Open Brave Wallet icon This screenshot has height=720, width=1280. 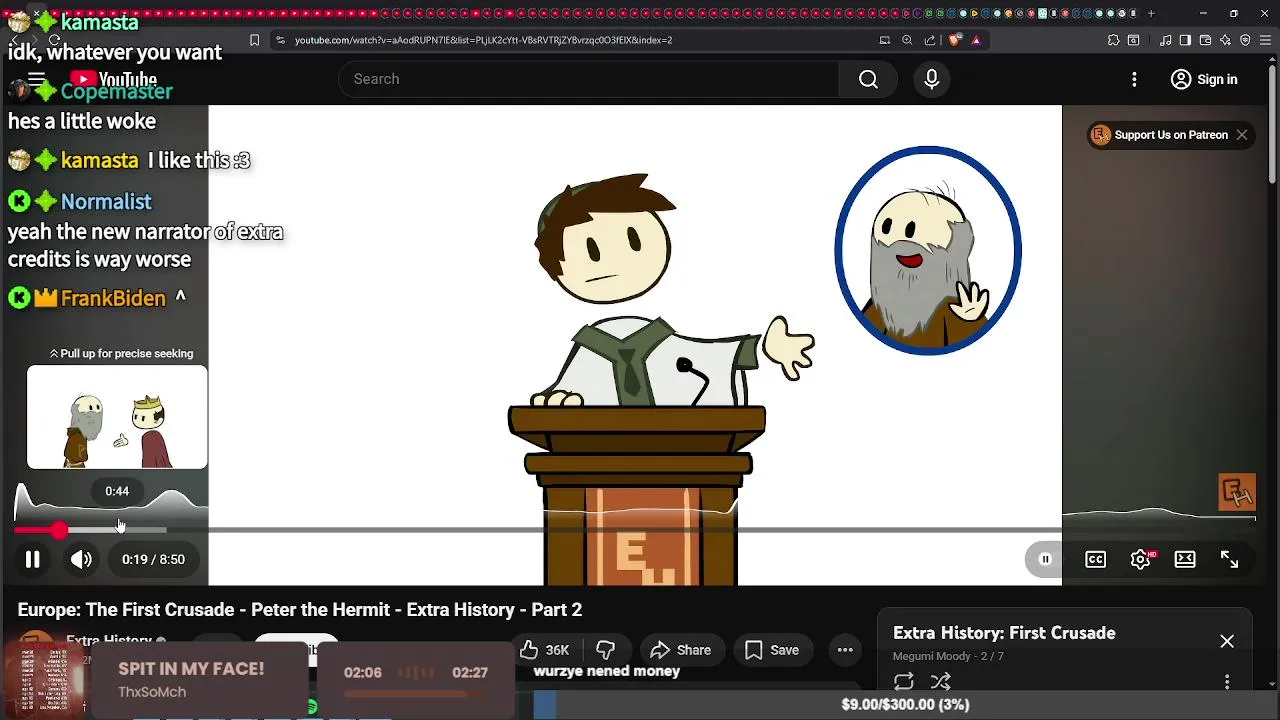(x=1205, y=40)
